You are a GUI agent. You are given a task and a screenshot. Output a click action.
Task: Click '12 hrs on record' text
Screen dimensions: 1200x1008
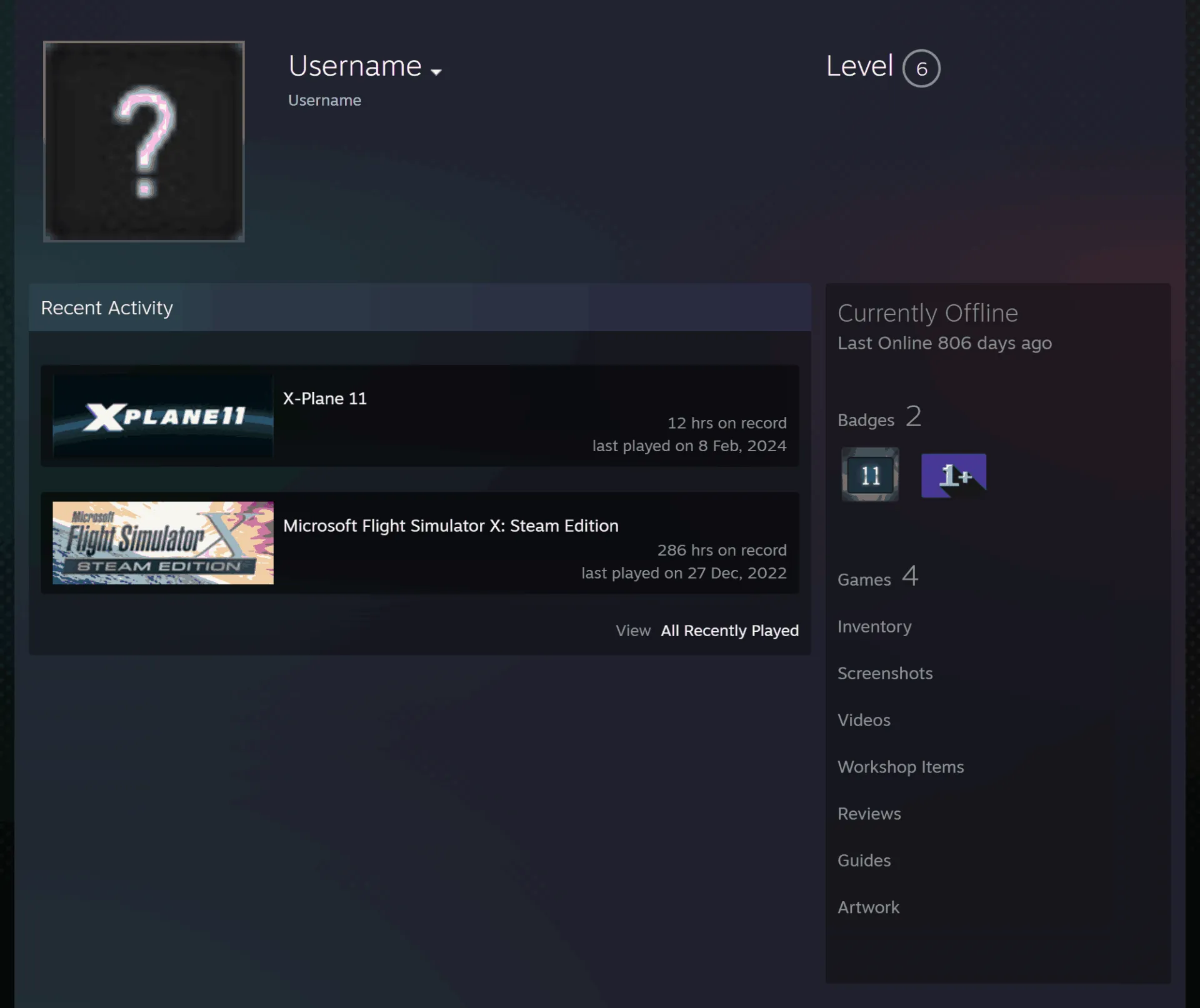tap(727, 423)
